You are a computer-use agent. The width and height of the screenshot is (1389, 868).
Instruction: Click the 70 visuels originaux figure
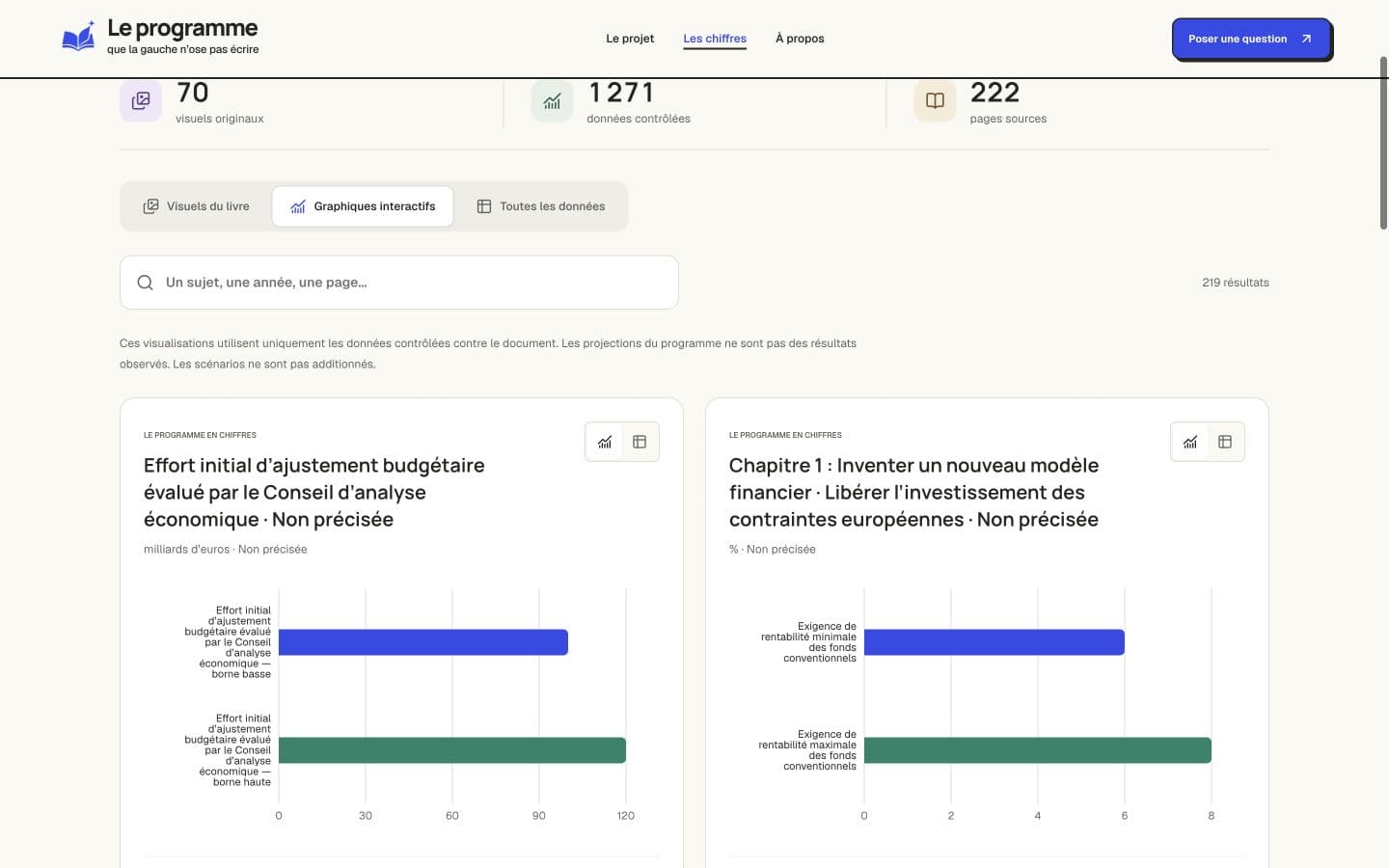click(x=192, y=93)
